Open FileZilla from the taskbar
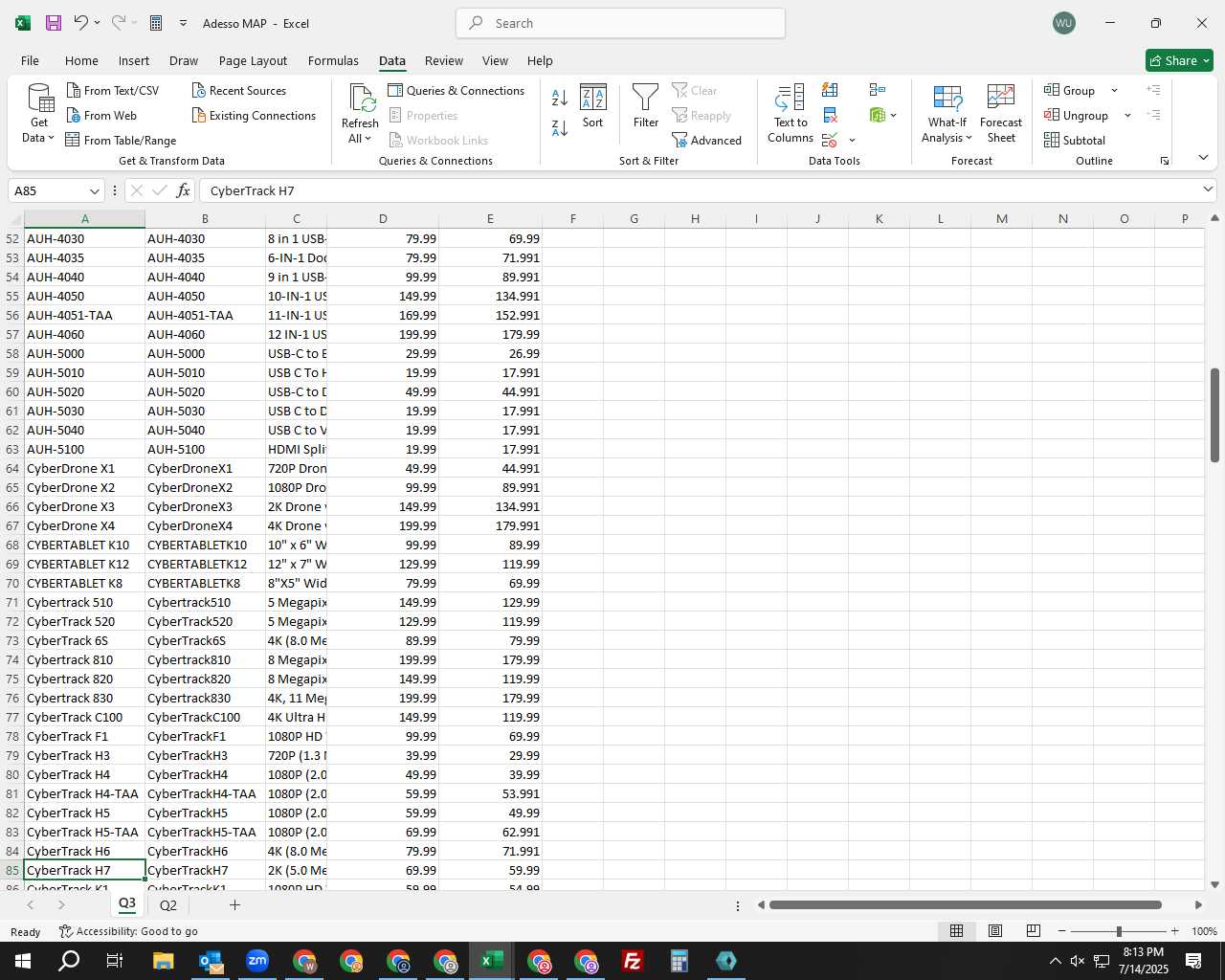This screenshot has height=980, width=1225. [632, 961]
